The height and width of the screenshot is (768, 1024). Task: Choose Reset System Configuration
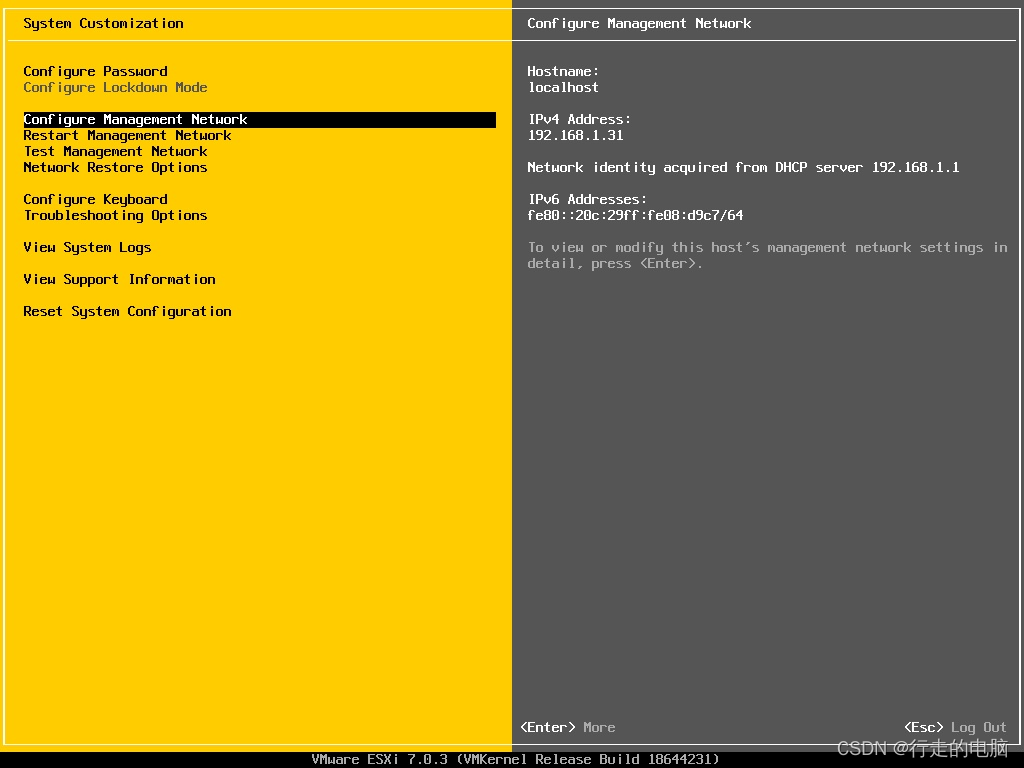click(127, 311)
